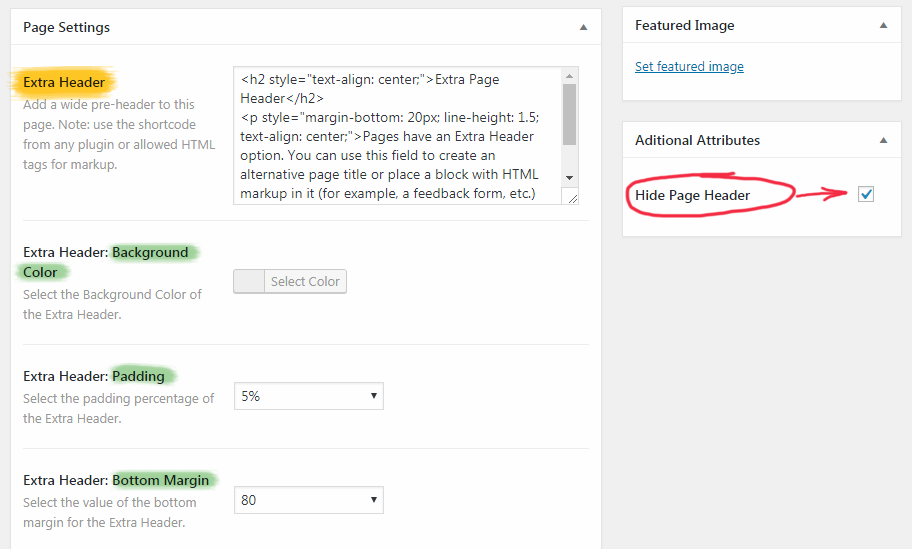912x549 pixels.
Task: Click the Hide Page Header label text
Action: point(692,195)
